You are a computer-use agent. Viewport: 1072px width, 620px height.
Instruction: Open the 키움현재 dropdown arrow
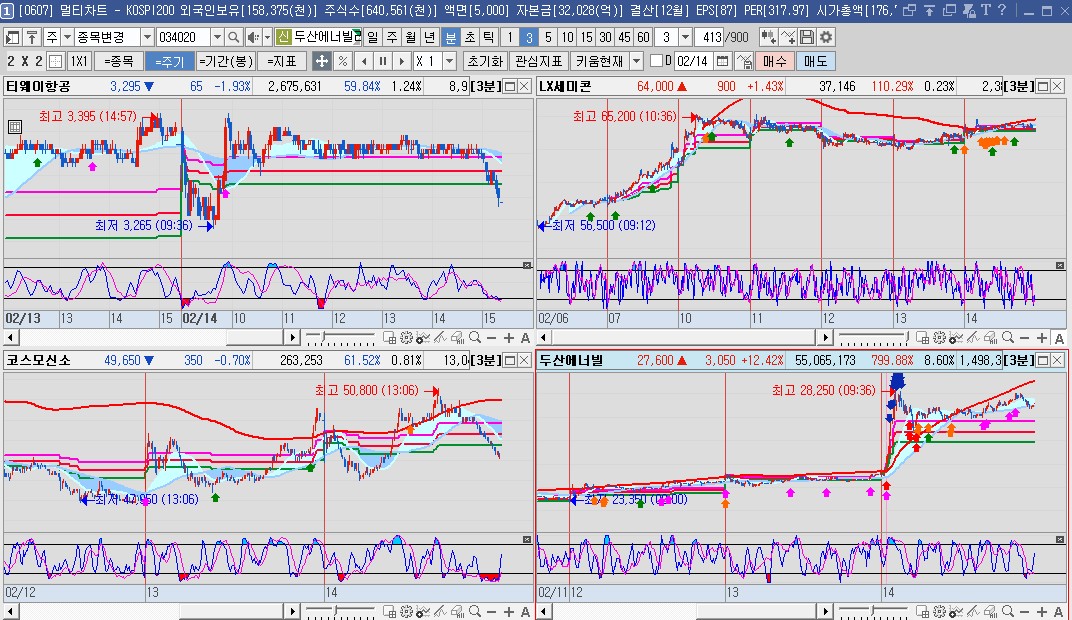(636, 61)
